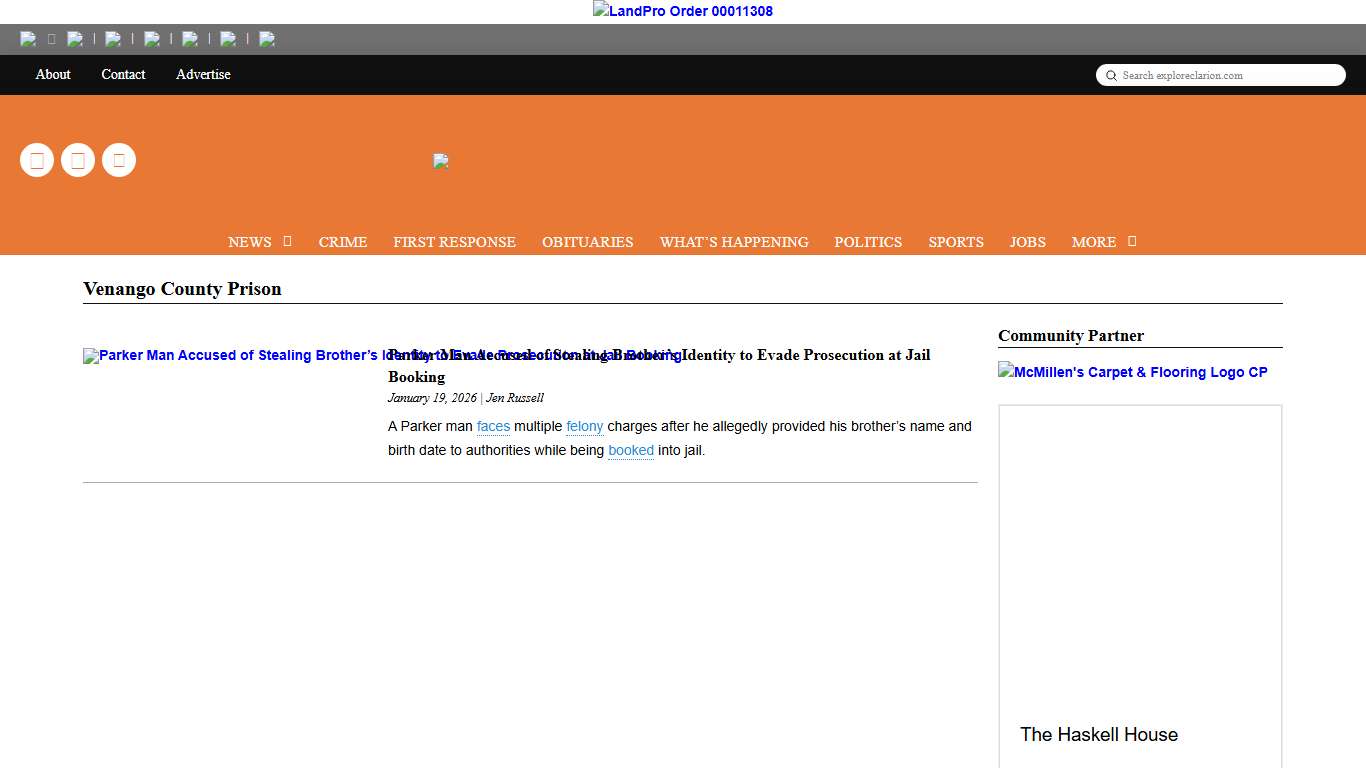
Task: Go to the OBITUARIES menu item
Action: 587,242
